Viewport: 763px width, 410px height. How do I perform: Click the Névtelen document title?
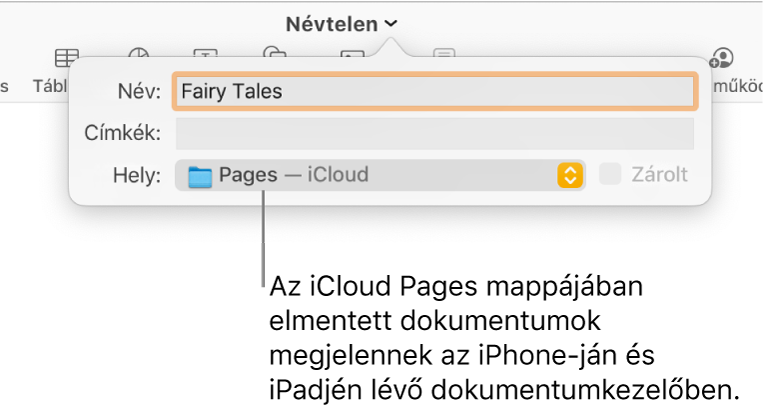[x=331, y=24]
